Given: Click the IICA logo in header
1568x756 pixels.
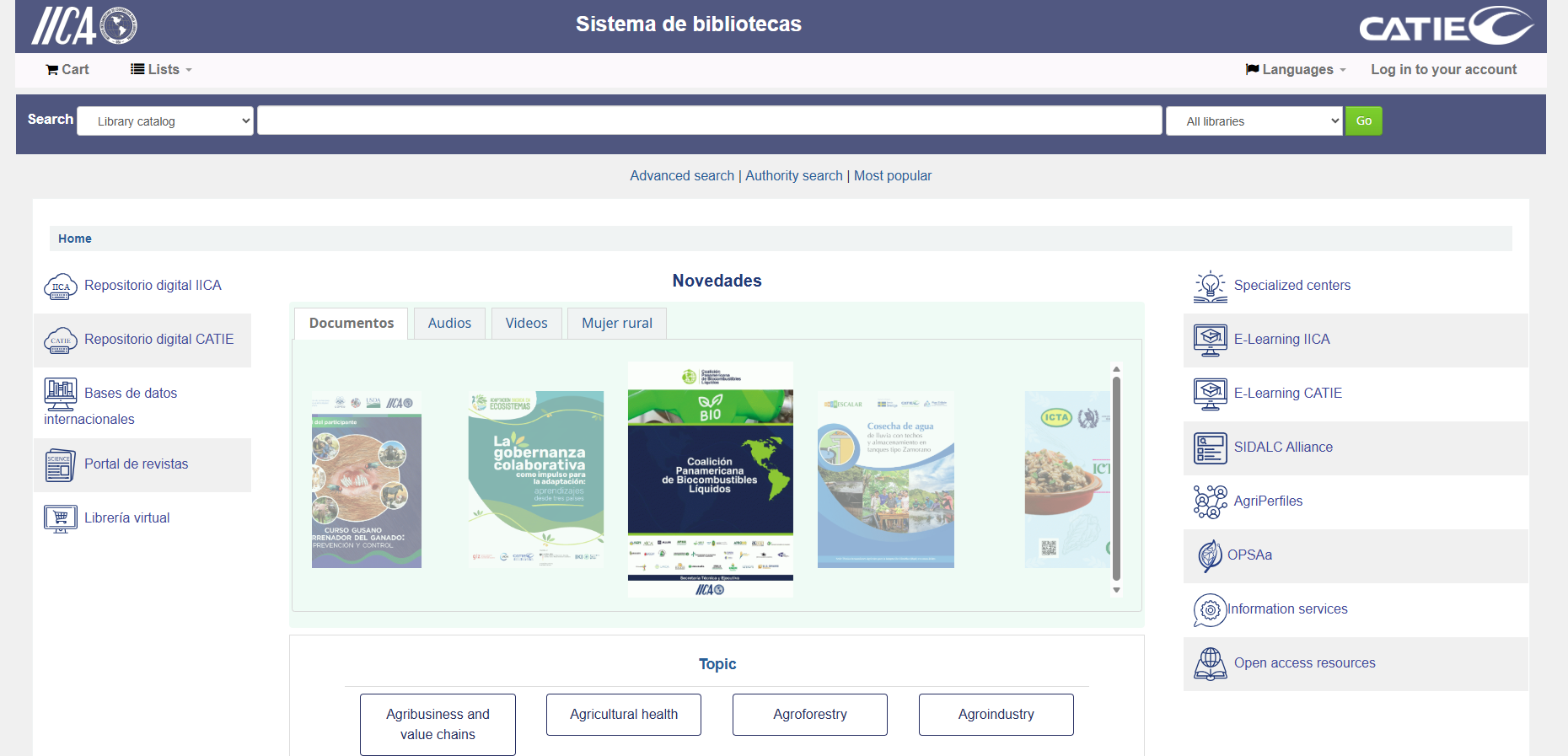Looking at the screenshot, I should [x=84, y=25].
